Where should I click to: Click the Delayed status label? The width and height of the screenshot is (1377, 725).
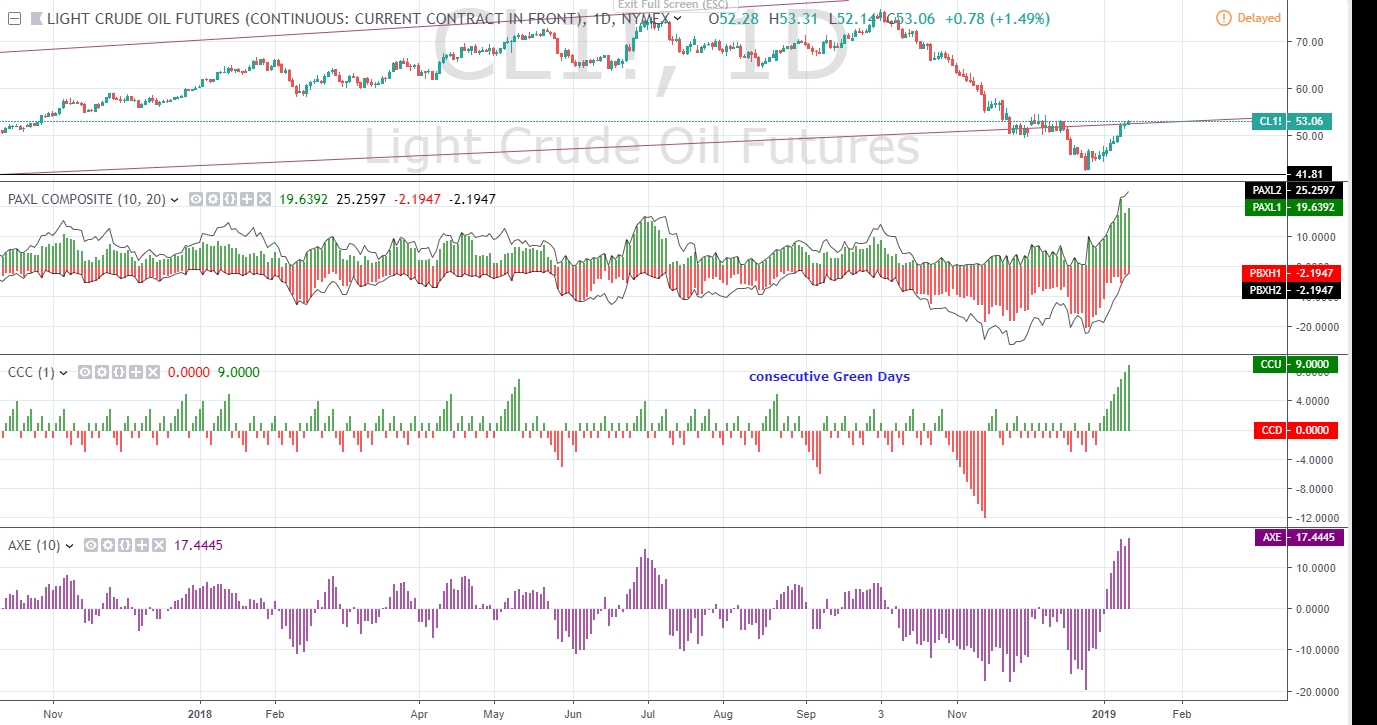point(1258,18)
